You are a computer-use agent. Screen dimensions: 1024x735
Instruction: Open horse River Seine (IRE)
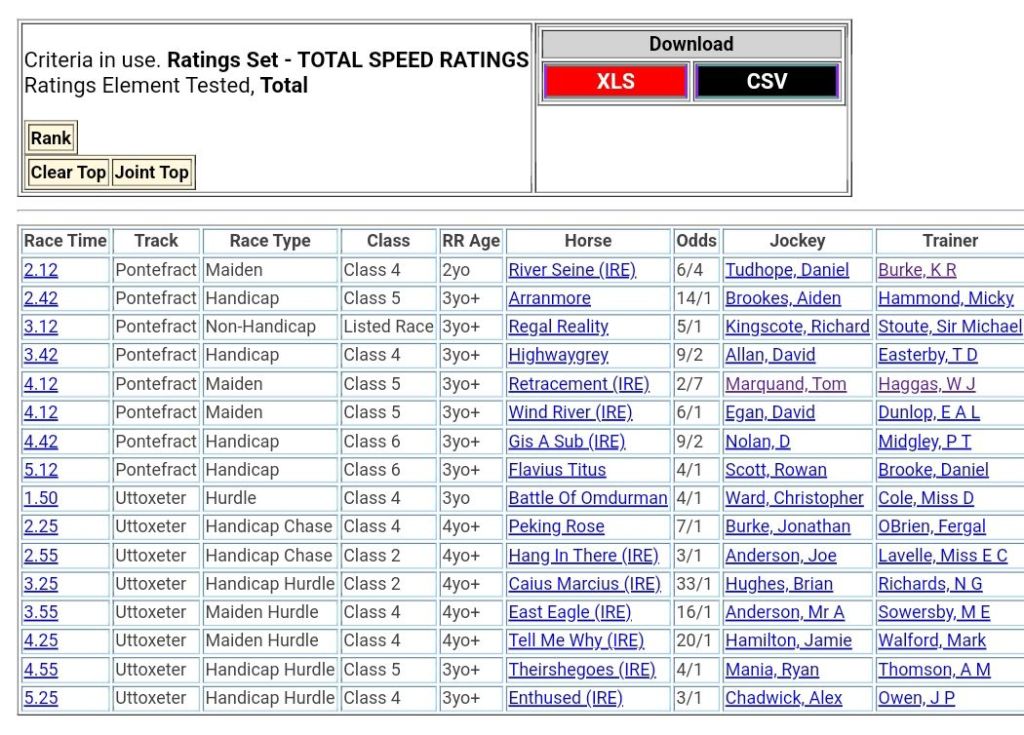pyautogui.click(x=572, y=270)
